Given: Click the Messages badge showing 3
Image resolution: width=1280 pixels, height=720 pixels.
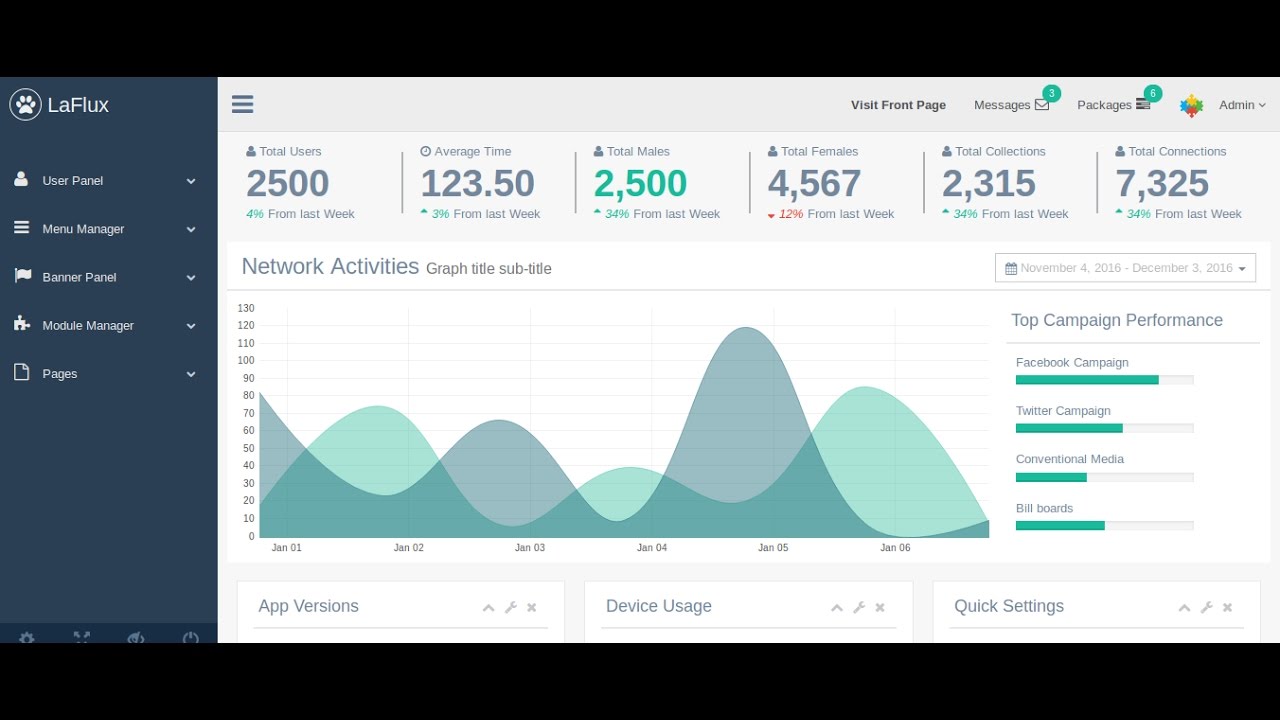Looking at the screenshot, I should (x=1051, y=93).
